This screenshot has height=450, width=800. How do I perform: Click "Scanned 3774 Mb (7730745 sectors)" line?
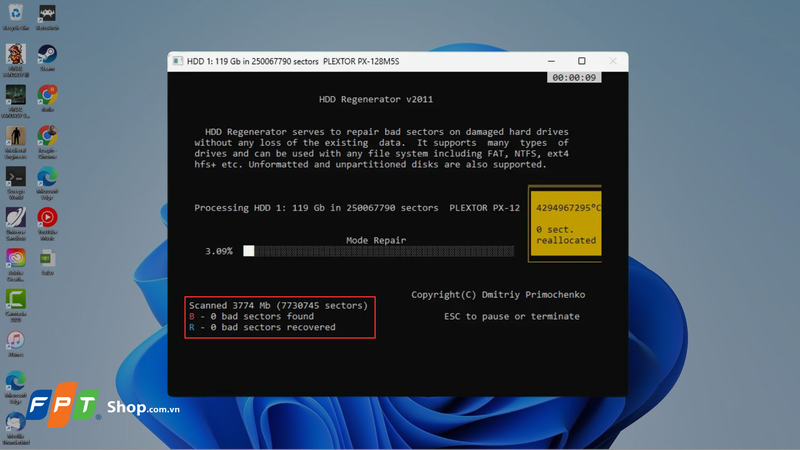coord(278,306)
